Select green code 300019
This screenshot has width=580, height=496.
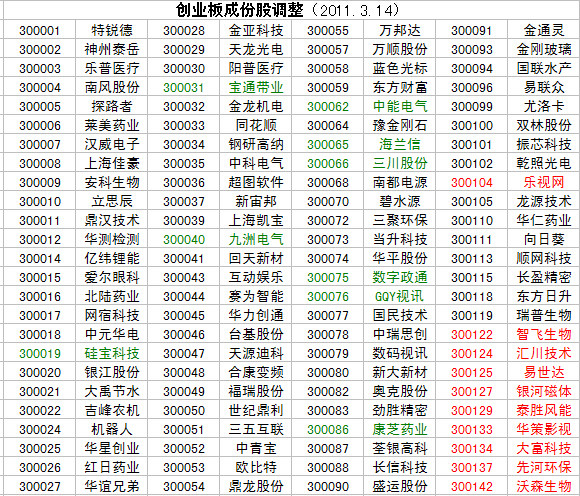click(40, 354)
